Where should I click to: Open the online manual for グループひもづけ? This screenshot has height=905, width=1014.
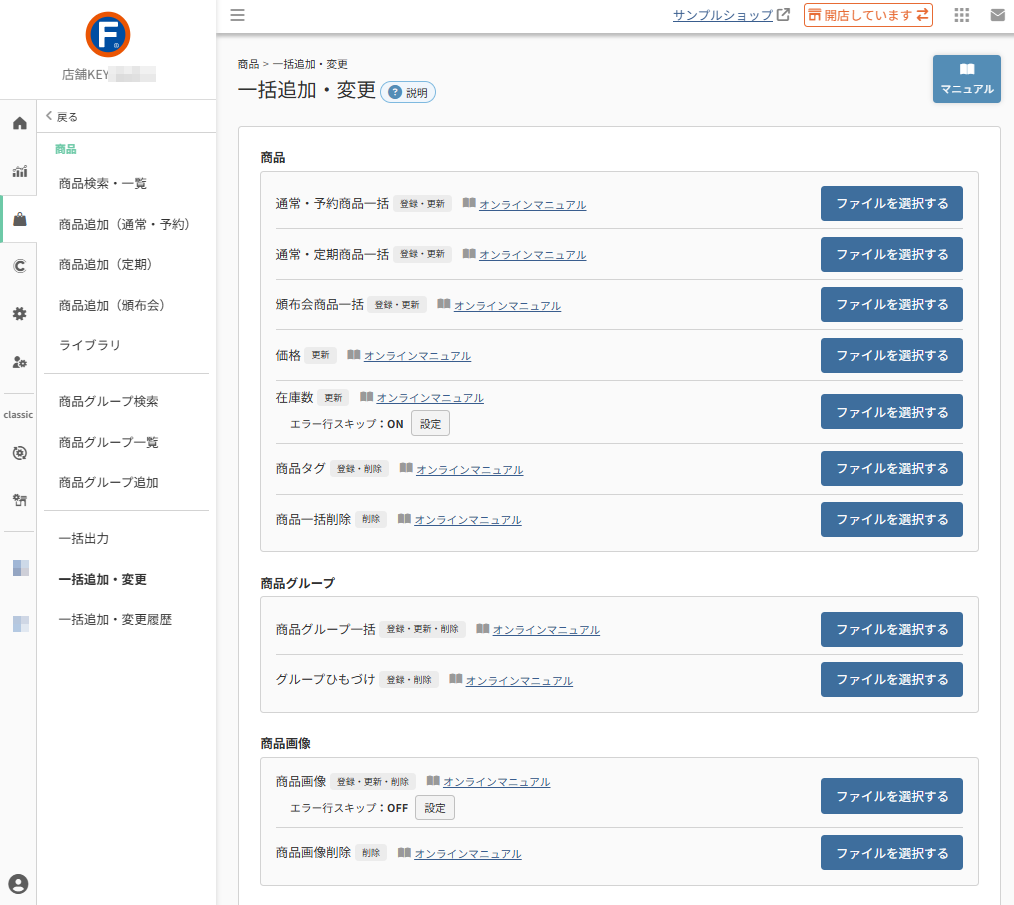[519, 681]
